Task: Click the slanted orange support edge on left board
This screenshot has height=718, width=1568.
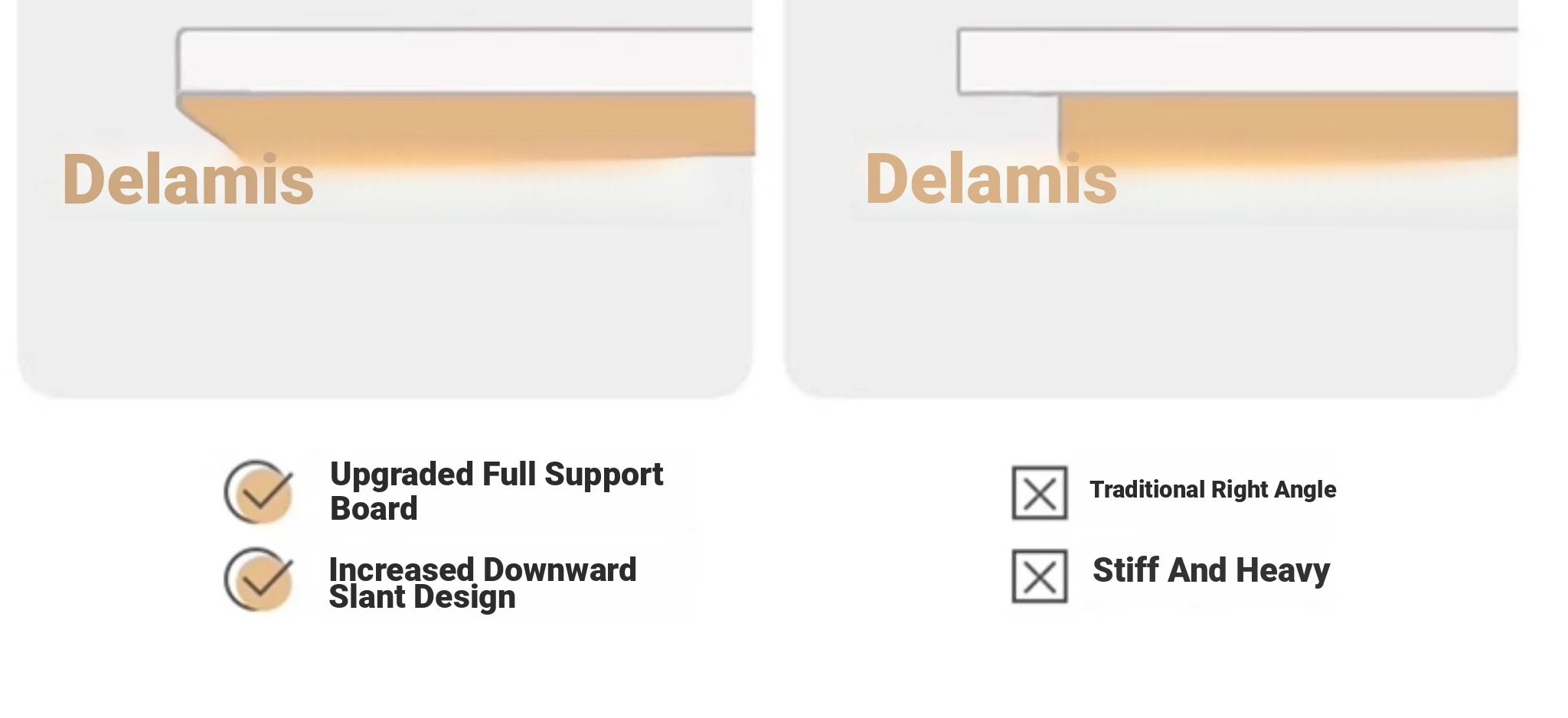Action: pyautogui.click(x=211, y=128)
